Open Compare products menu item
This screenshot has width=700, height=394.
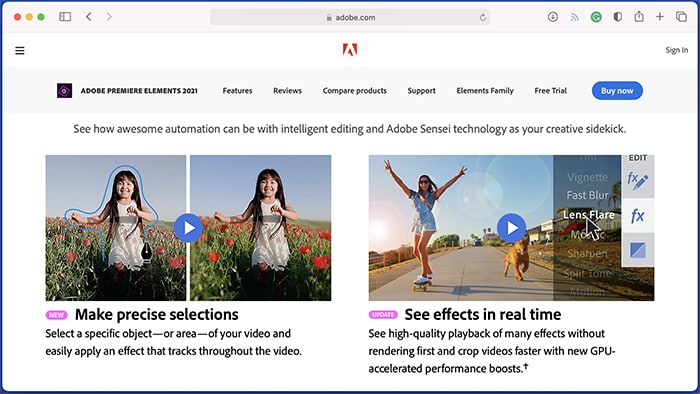[x=355, y=91]
